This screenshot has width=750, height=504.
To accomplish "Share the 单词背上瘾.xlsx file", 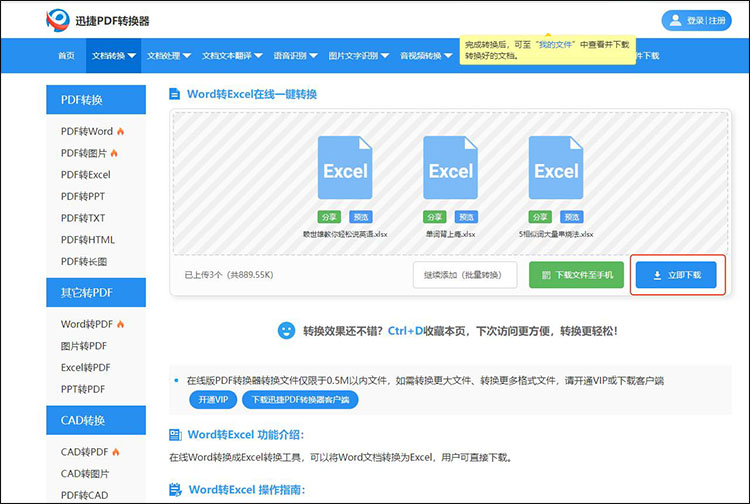I will (434, 217).
